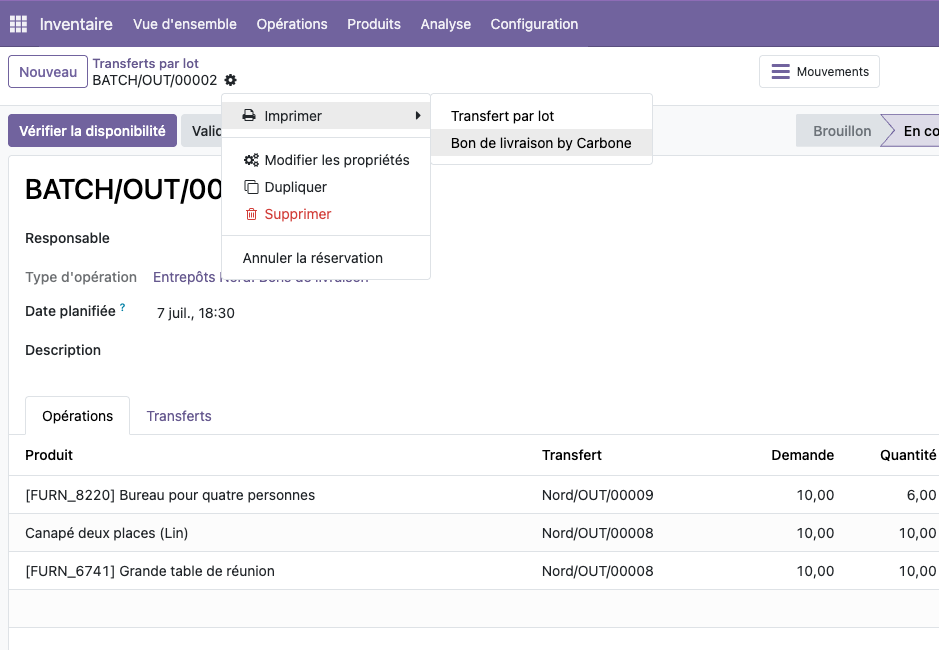Sort by the Transfert column header
This screenshot has width=939, height=650.
tap(572, 455)
